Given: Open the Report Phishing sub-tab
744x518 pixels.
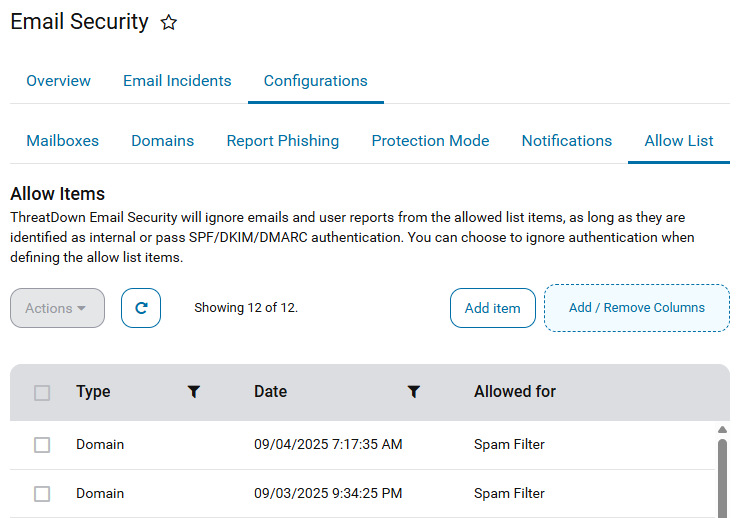Looking at the screenshot, I should (x=283, y=140).
